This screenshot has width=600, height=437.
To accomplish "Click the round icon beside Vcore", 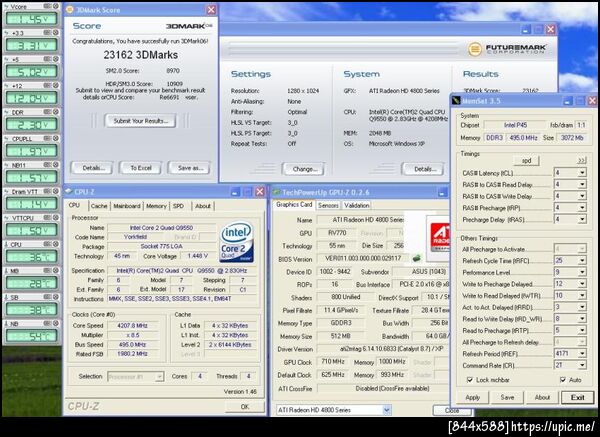I will coord(56,6).
